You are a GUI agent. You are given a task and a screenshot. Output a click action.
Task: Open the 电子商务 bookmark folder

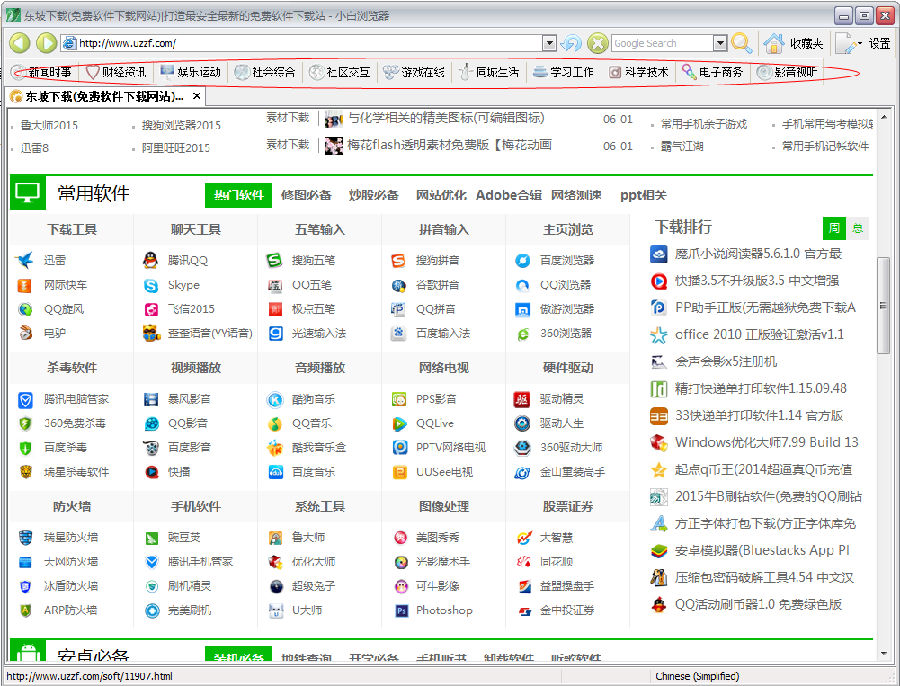[x=713, y=72]
